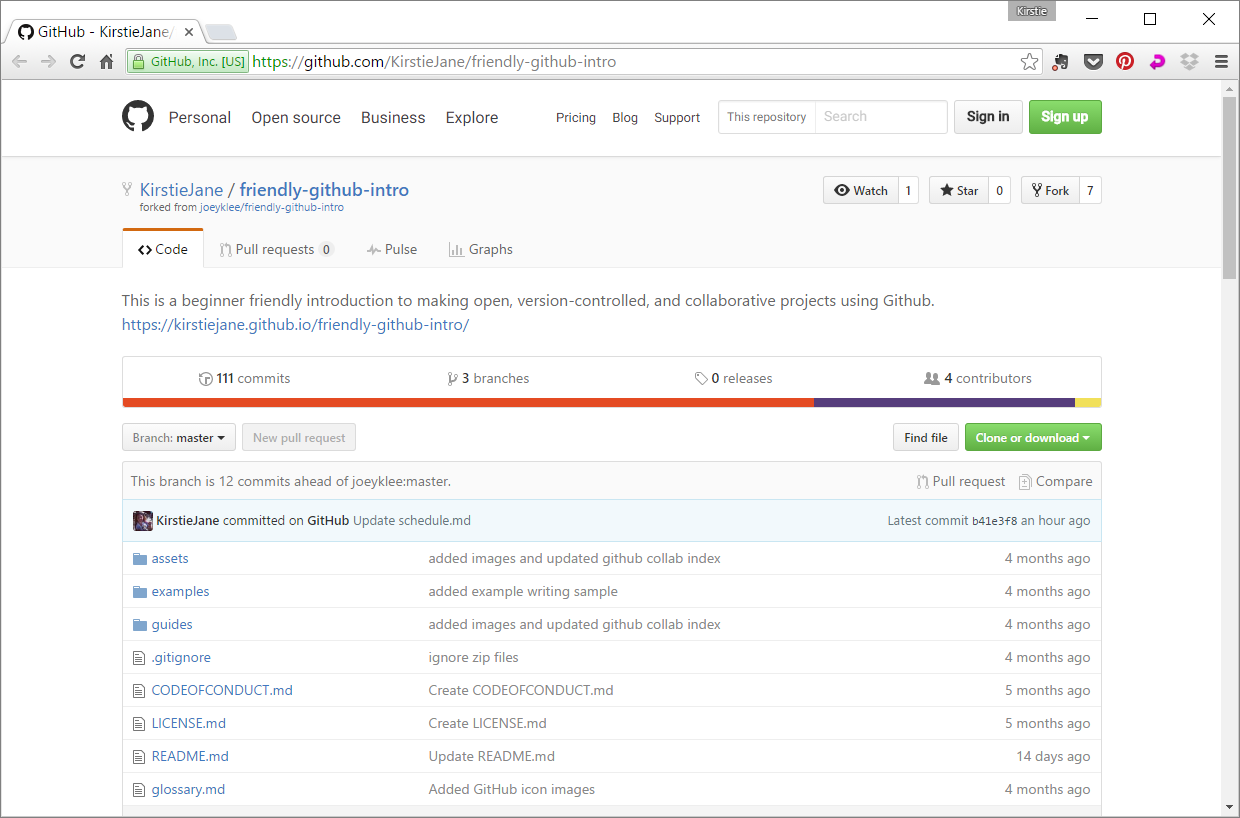Open the joeyklee/friendly-github-intro parent repo link

(272, 208)
